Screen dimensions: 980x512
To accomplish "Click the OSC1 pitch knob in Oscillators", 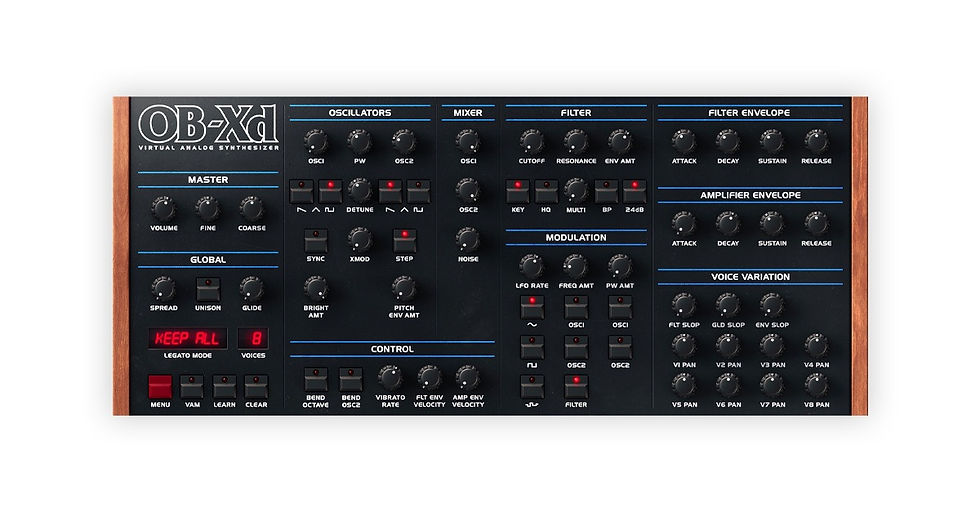I will (x=316, y=142).
